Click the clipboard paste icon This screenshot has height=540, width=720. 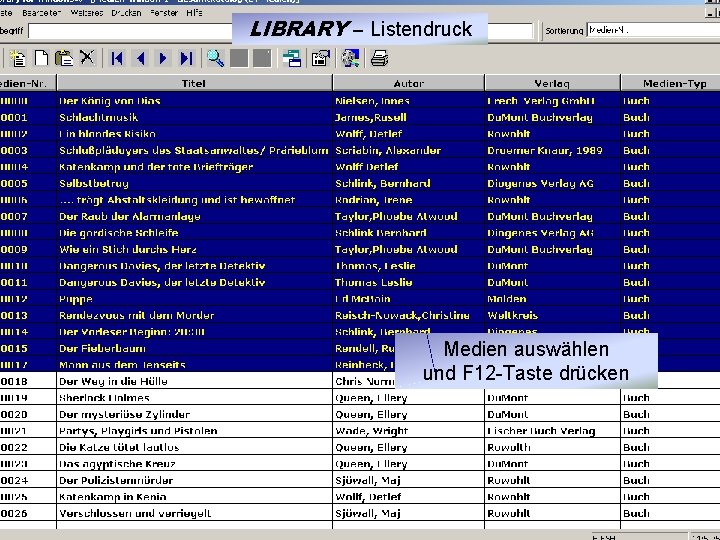tap(64, 58)
